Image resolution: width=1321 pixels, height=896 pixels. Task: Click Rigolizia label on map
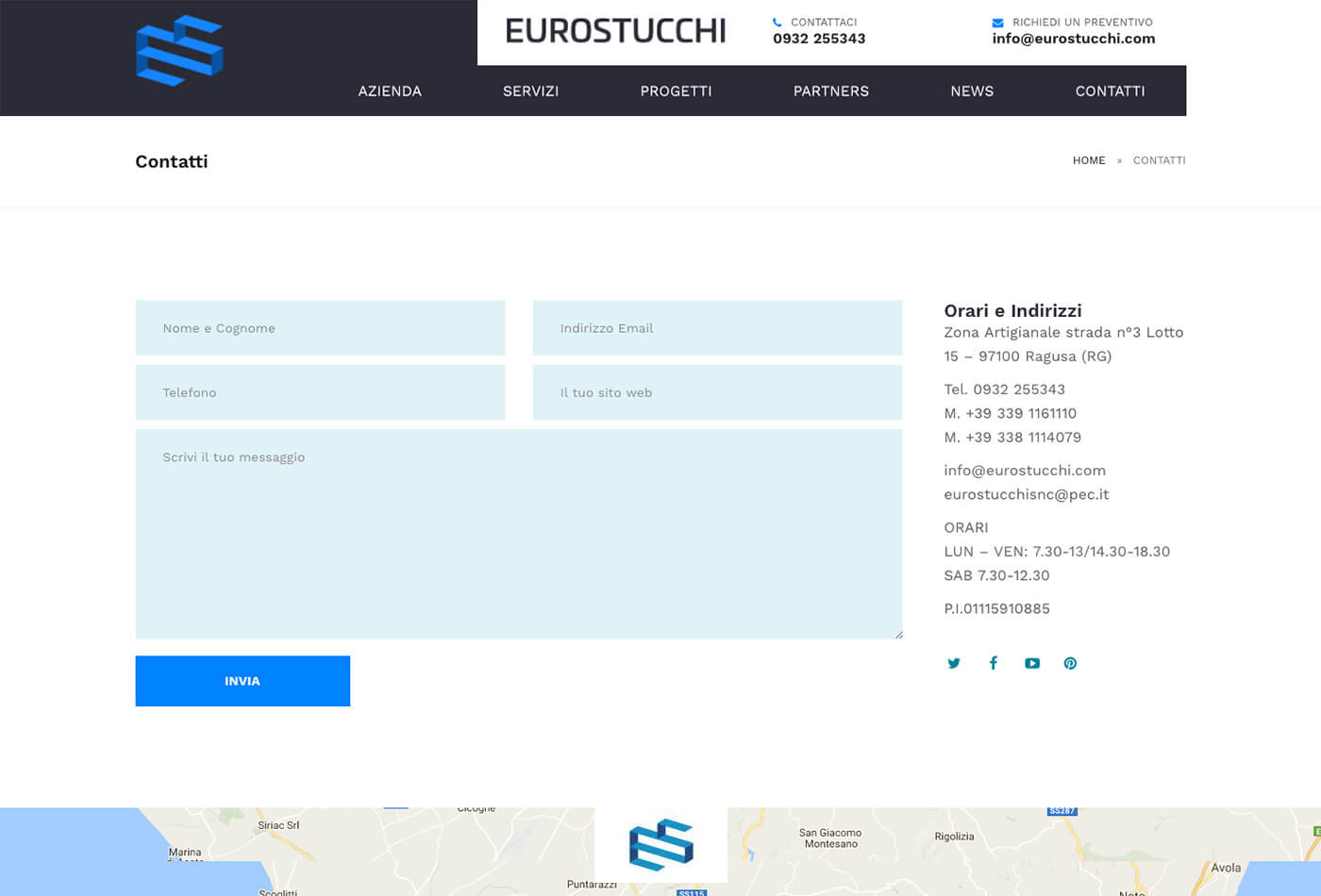pyautogui.click(x=954, y=837)
